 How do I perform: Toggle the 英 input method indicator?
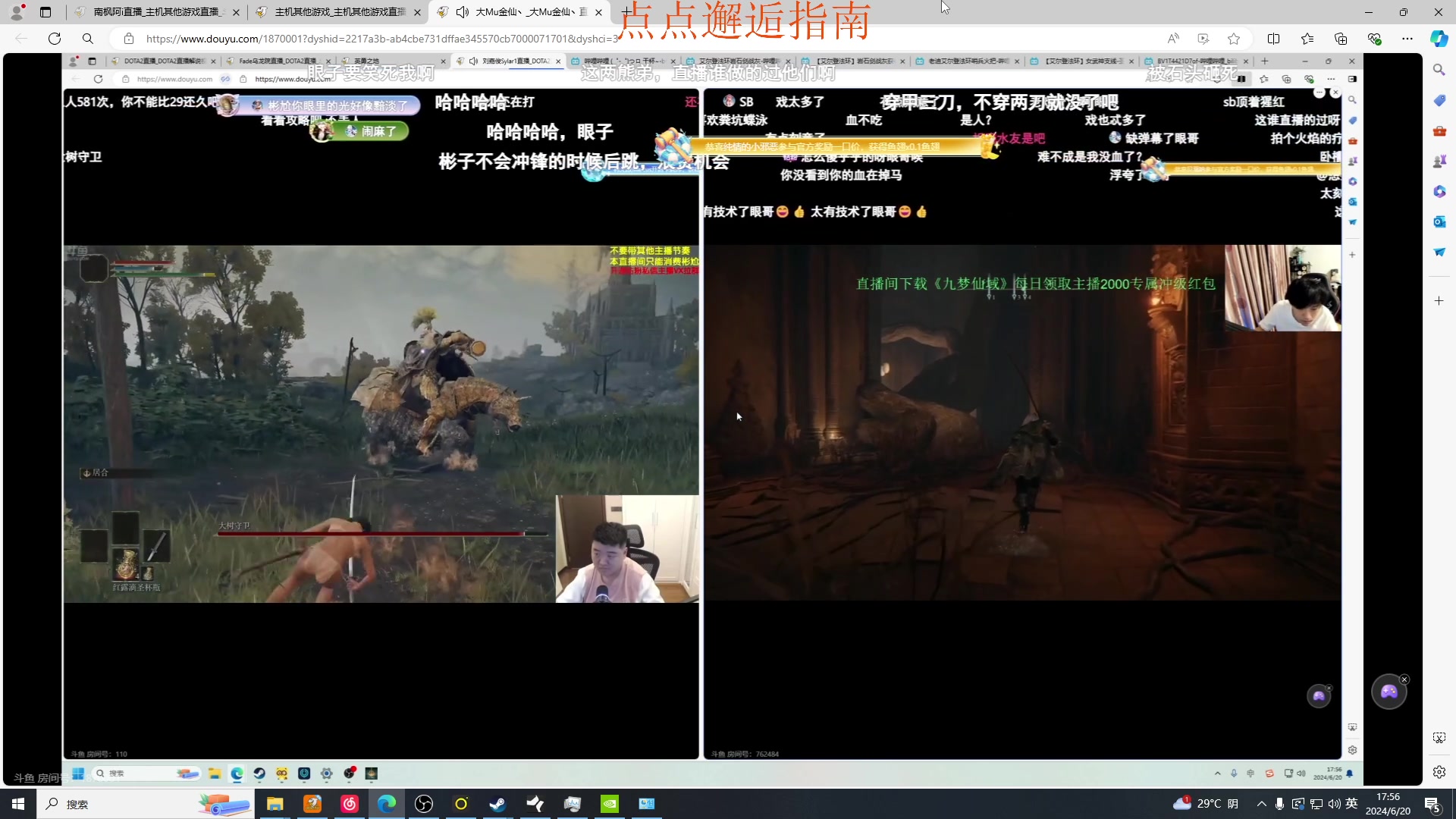pos(1351,804)
